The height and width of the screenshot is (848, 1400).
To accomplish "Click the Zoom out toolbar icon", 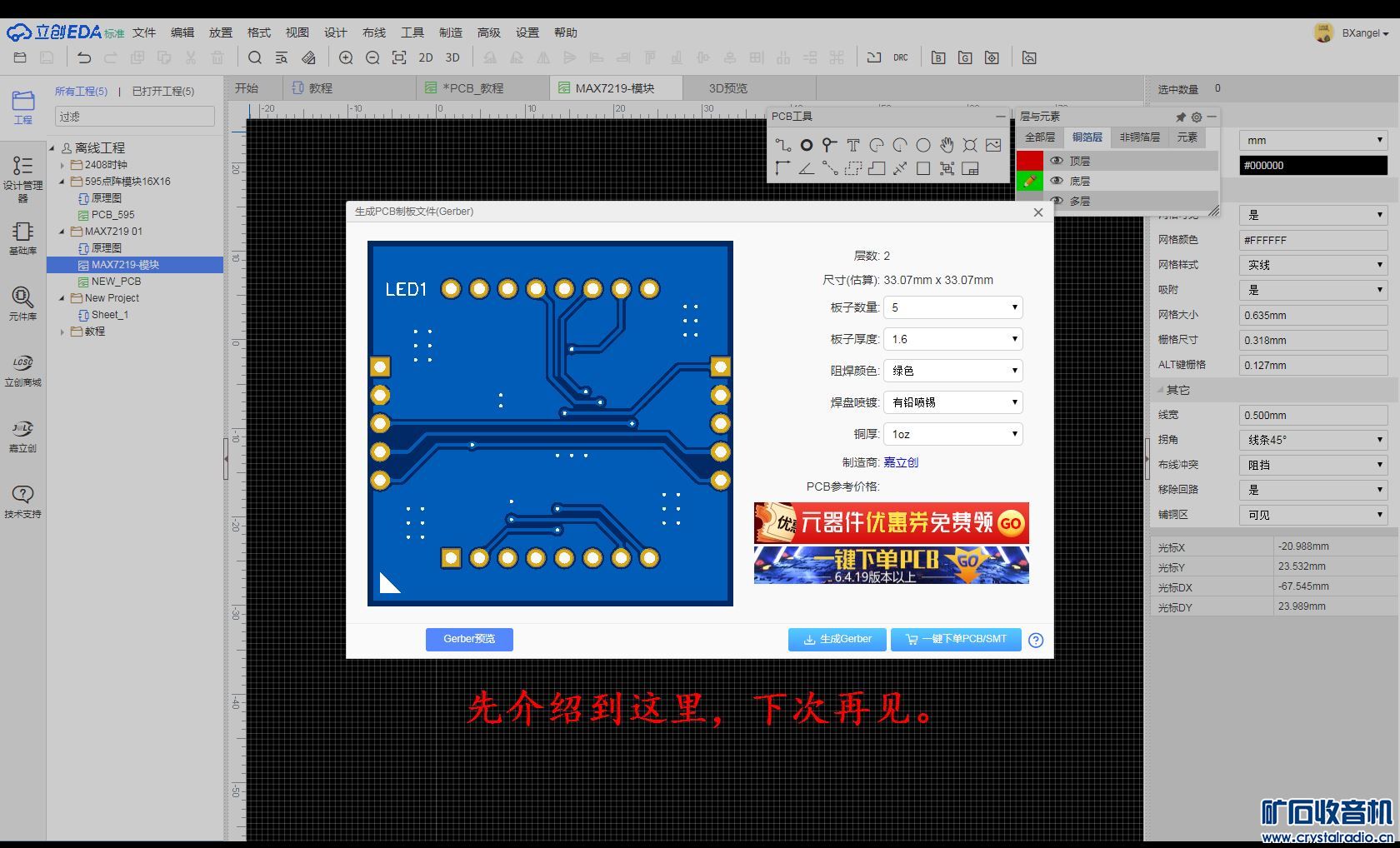I will tap(372, 57).
